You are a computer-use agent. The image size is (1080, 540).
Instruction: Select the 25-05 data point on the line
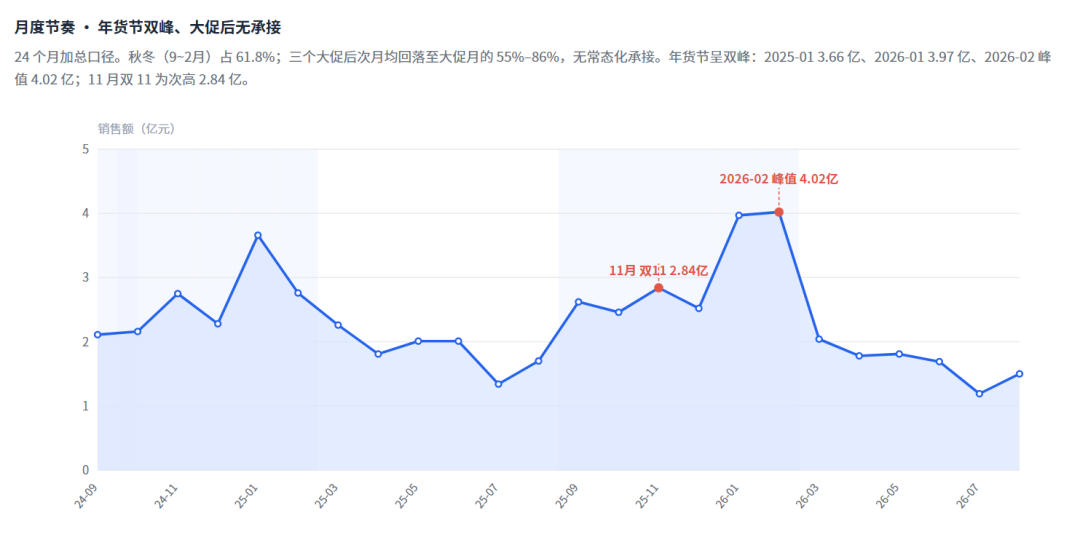[x=418, y=341]
